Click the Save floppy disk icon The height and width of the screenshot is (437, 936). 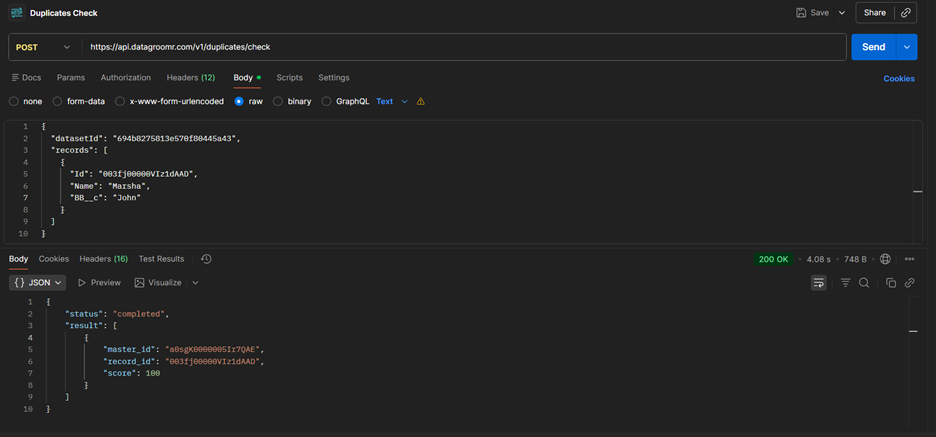pyautogui.click(x=801, y=13)
